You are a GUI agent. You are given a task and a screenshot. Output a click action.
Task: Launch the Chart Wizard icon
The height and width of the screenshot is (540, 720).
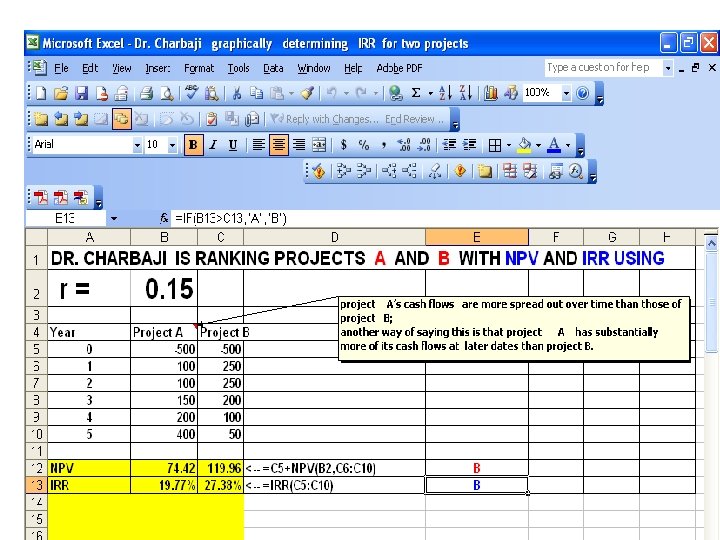(490, 93)
